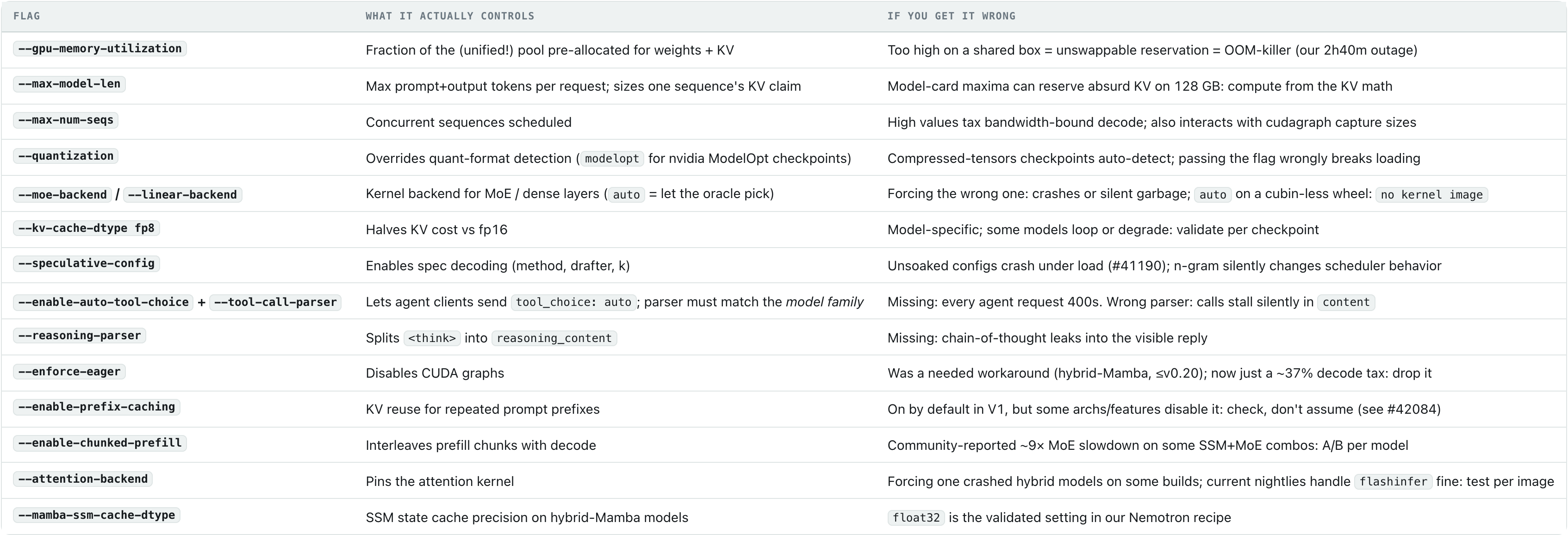1568x535 pixels.
Task: Click the --gpu-memory-utilization flag code
Action: (100, 49)
